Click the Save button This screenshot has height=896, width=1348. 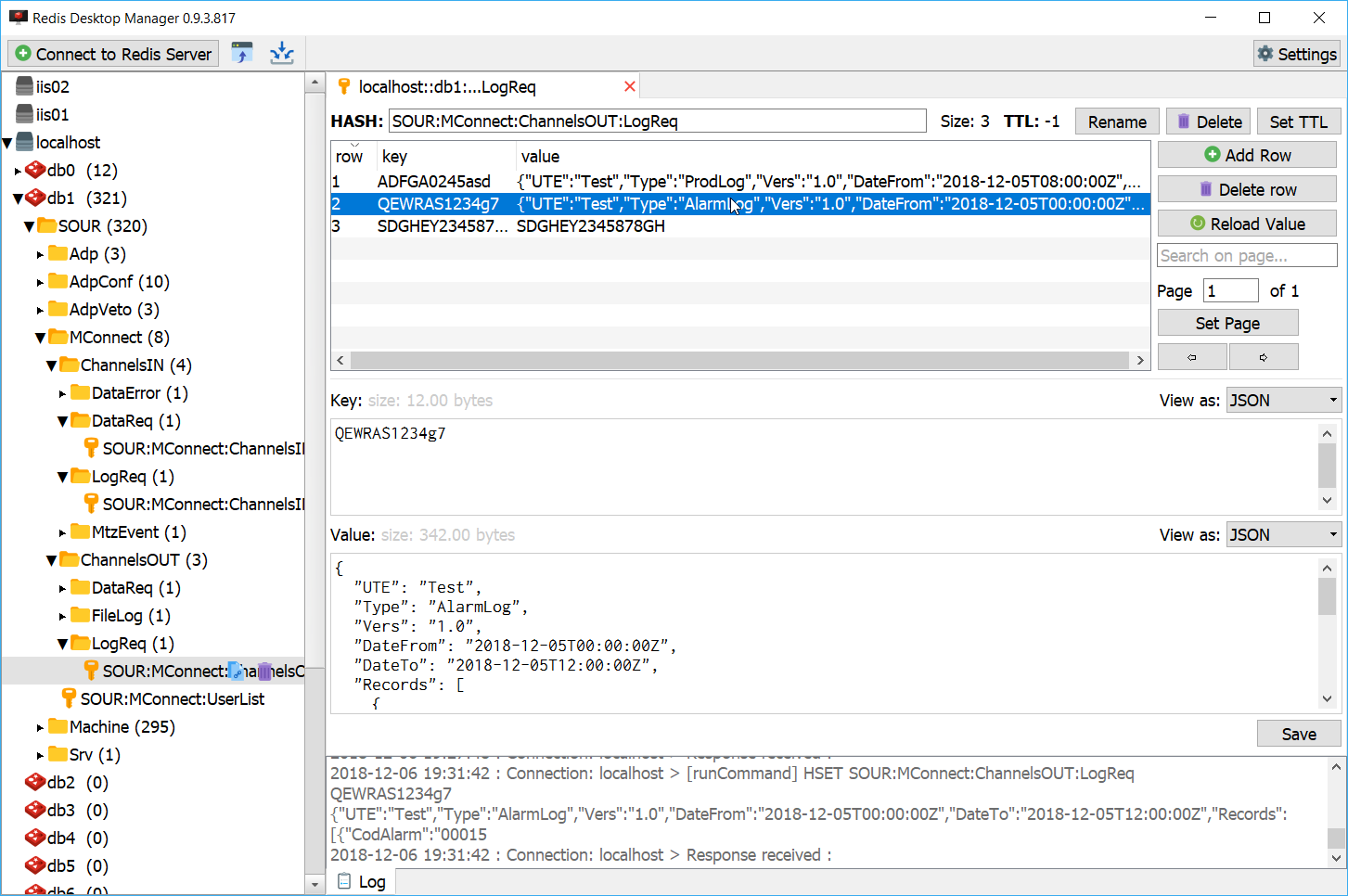pos(1299,734)
